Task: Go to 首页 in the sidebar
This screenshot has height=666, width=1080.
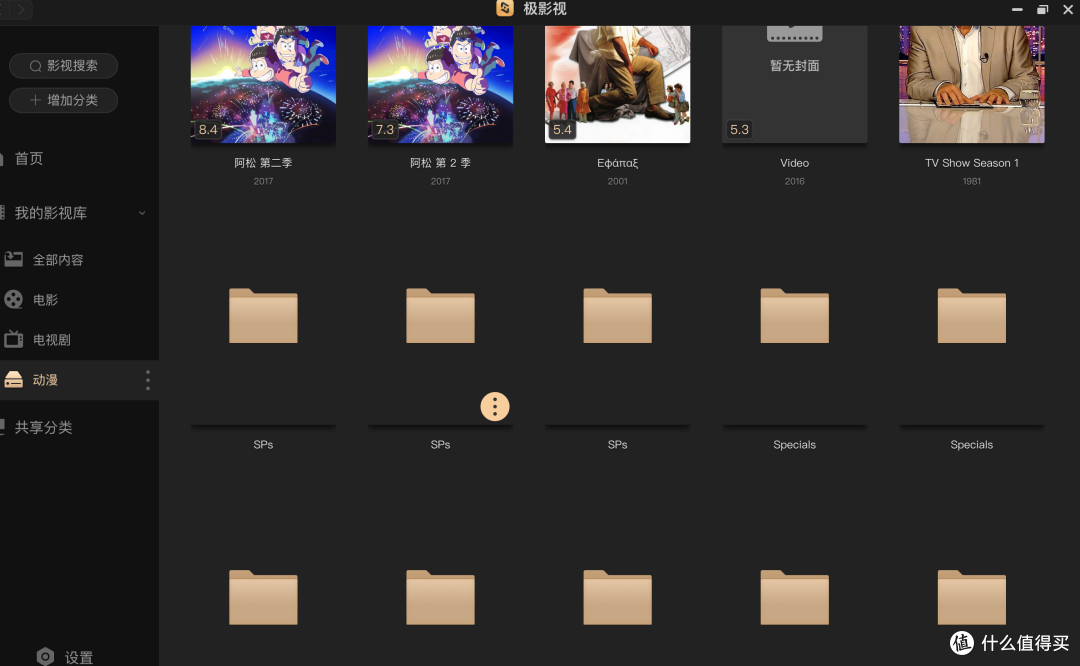Action: pyautogui.click(x=28, y=158)
